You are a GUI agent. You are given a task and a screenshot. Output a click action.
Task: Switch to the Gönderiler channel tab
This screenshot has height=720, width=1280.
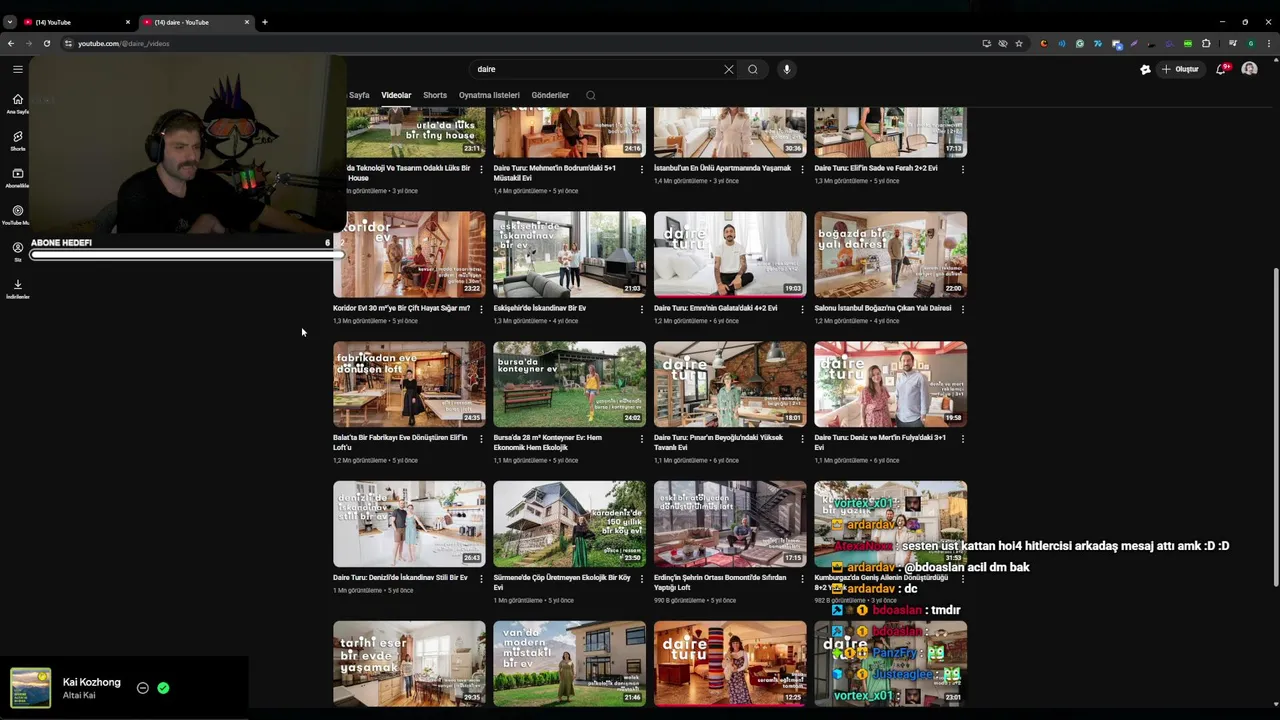[550, 95]
